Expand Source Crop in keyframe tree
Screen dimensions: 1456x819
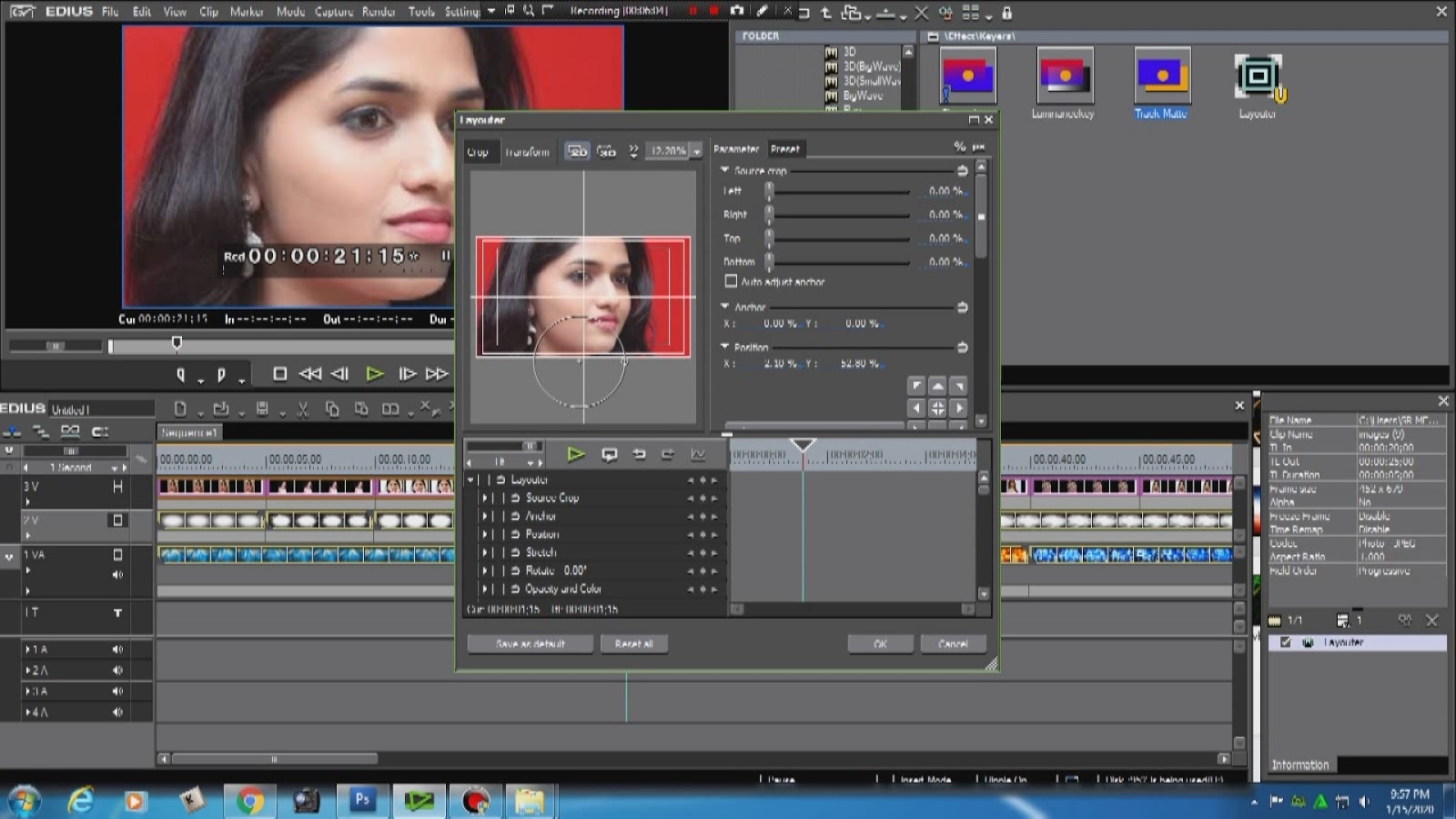485,498
